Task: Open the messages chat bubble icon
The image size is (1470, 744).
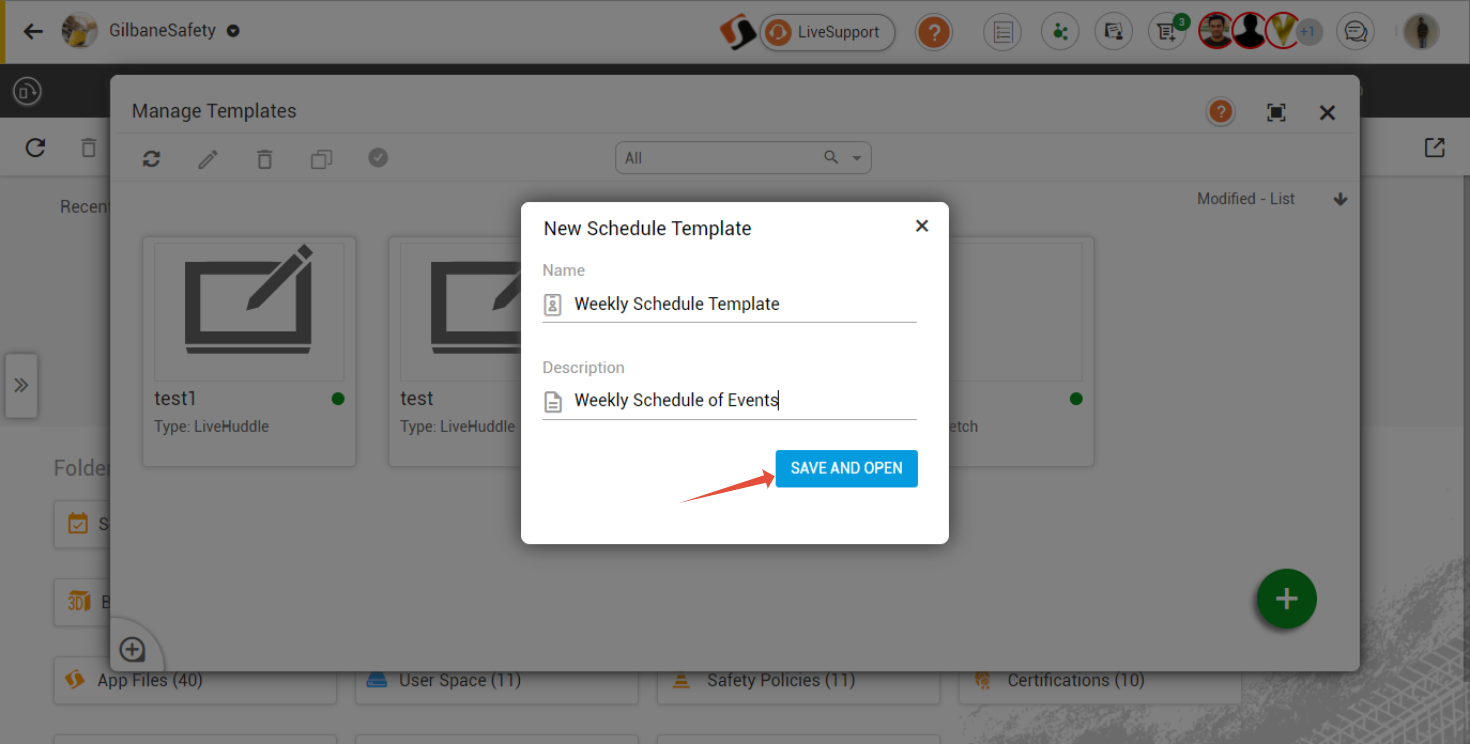Action: (x=1355, y=32)
